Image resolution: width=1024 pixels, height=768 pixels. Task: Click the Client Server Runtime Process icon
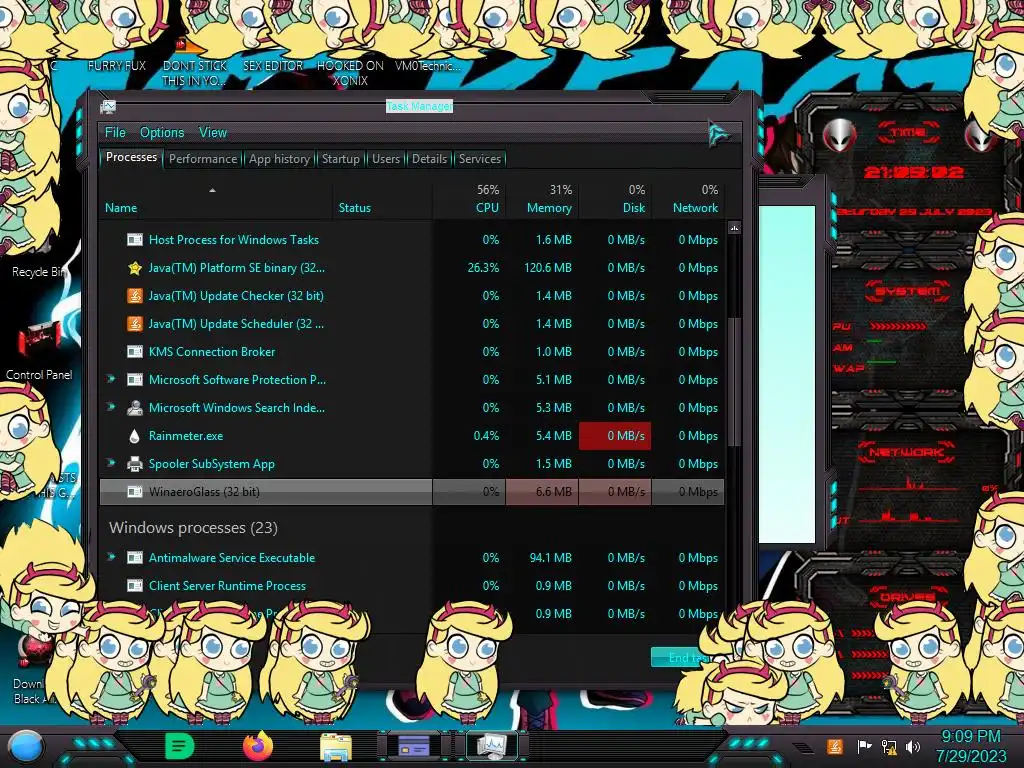coord(135,586)
